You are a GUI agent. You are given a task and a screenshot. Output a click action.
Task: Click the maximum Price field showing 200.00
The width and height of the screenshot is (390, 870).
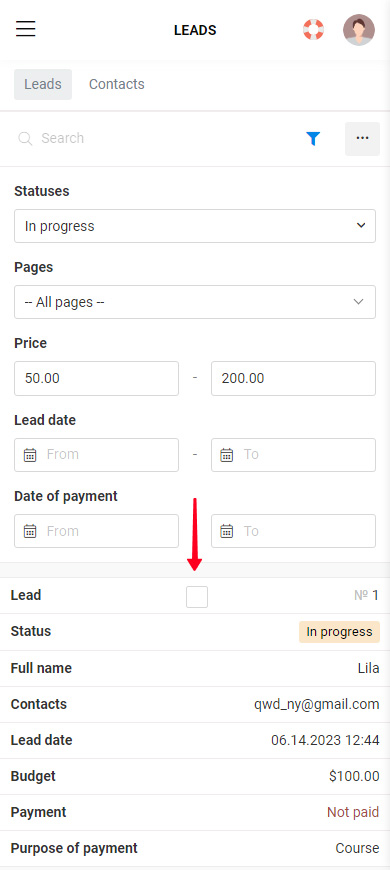click(x=293, y=378)
